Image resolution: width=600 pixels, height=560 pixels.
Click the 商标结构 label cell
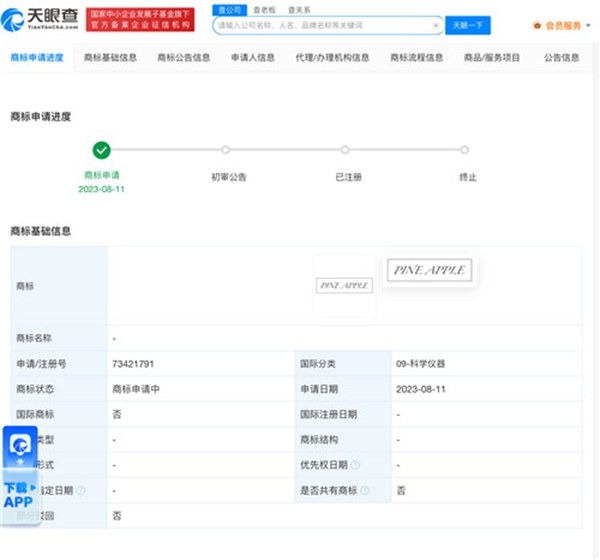click(343, 440)
